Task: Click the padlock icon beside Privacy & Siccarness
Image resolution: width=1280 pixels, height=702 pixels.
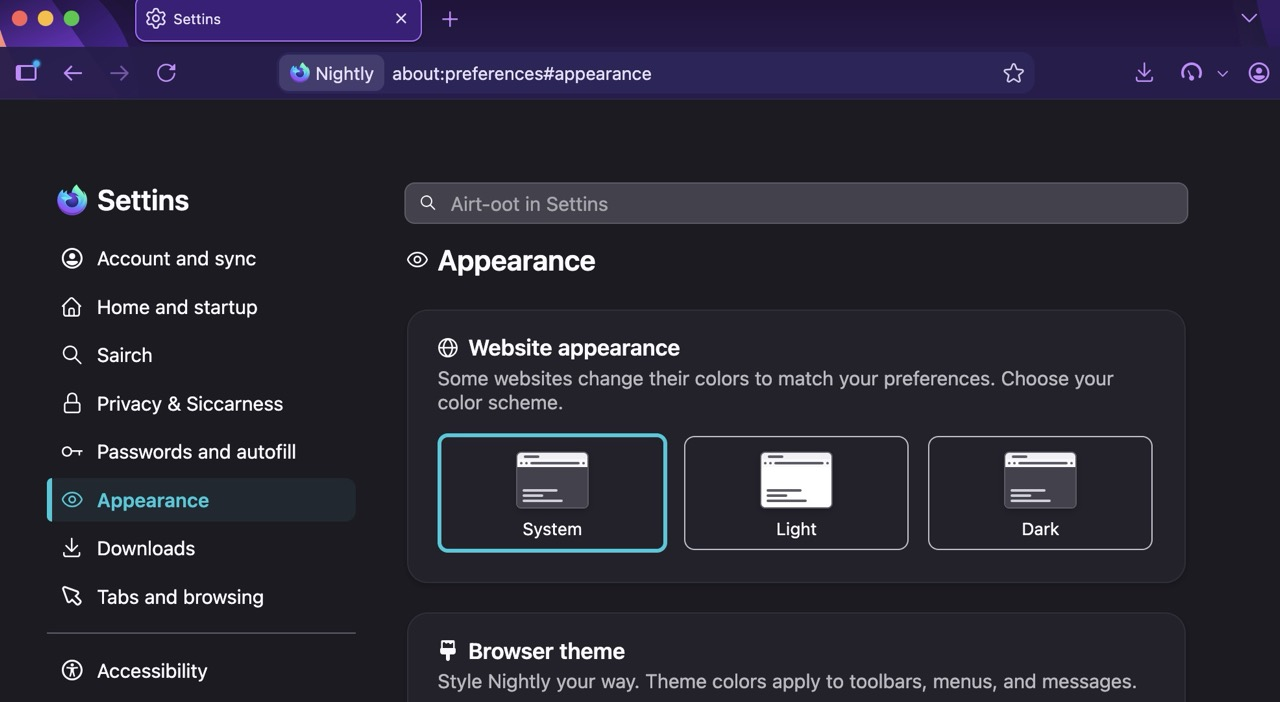Action: pyautogui.click(x=72, y=404)
